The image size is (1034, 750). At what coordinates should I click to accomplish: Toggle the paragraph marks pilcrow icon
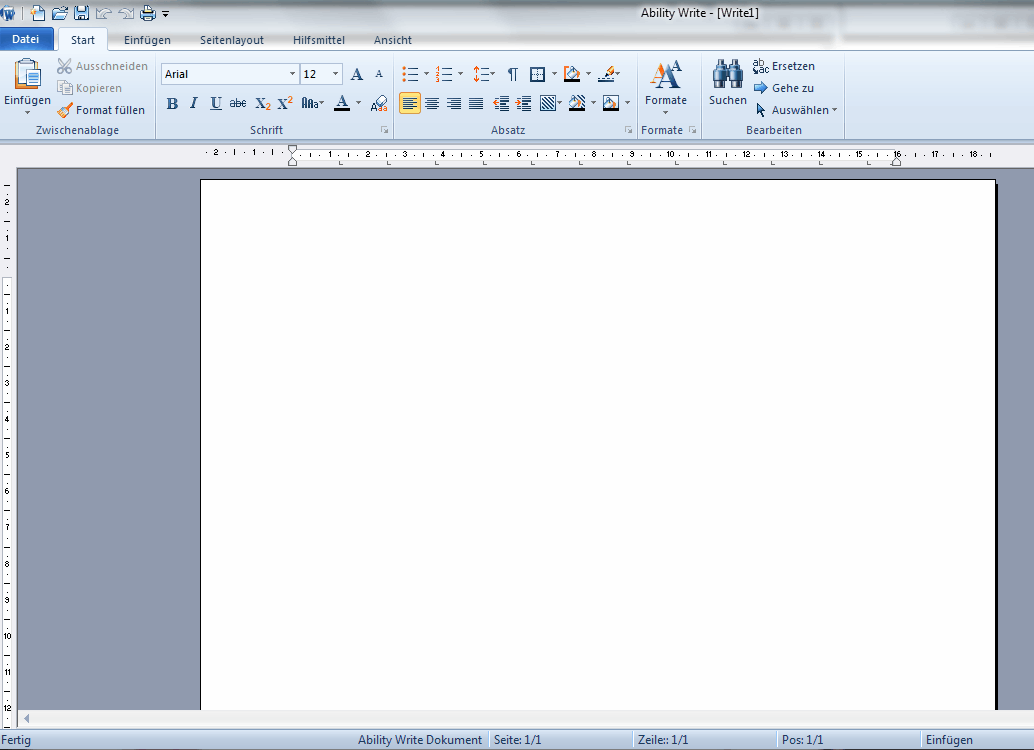coord(512,74)
